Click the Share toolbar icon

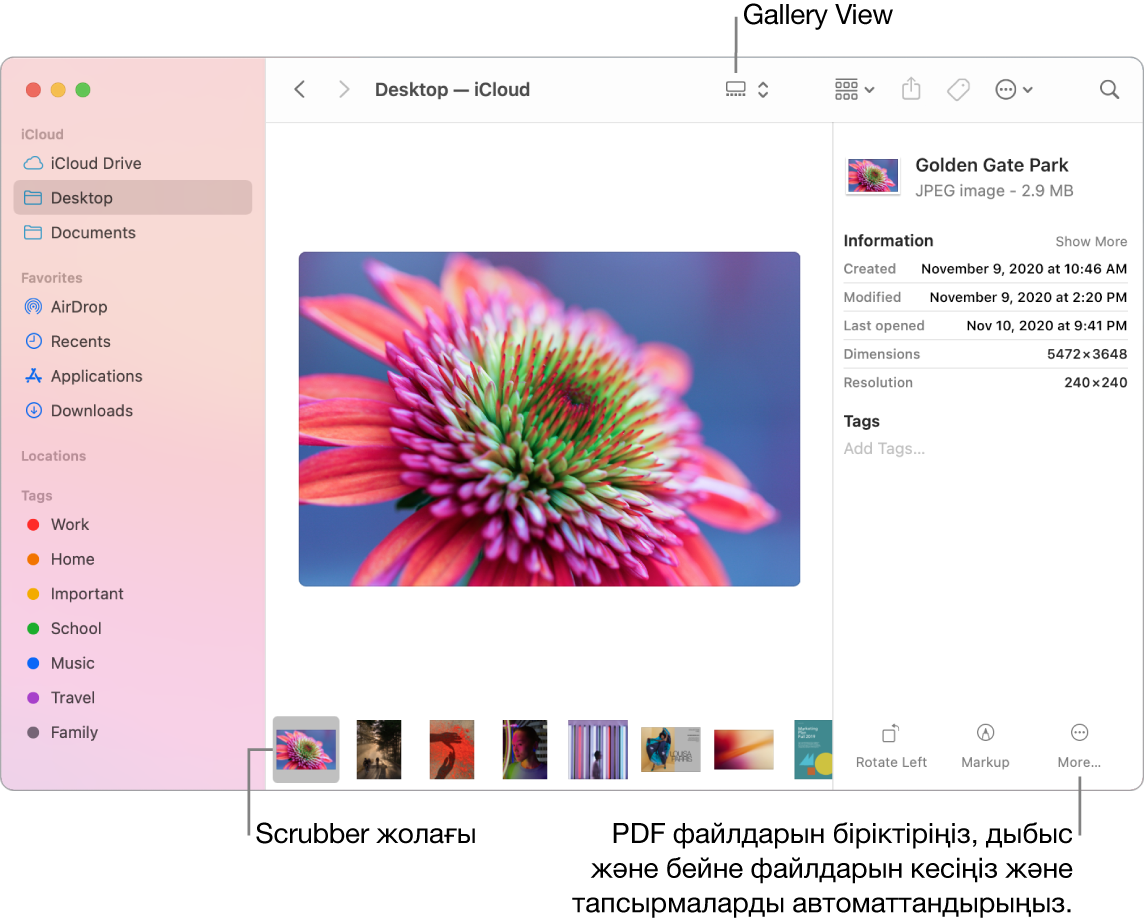(911, 90)
